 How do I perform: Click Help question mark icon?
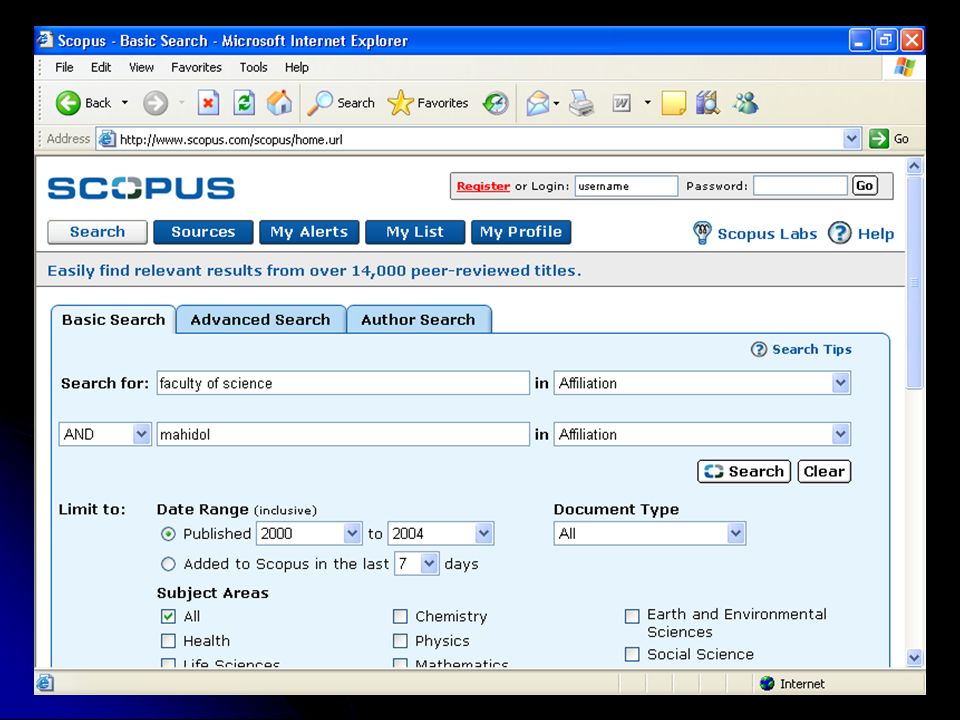coord(839,233)
